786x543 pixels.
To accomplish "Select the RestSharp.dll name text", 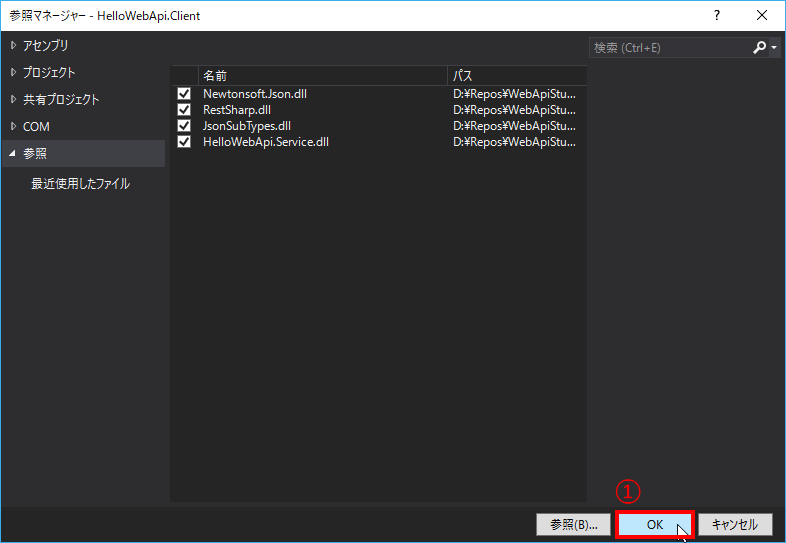I will tap(237, 110).
